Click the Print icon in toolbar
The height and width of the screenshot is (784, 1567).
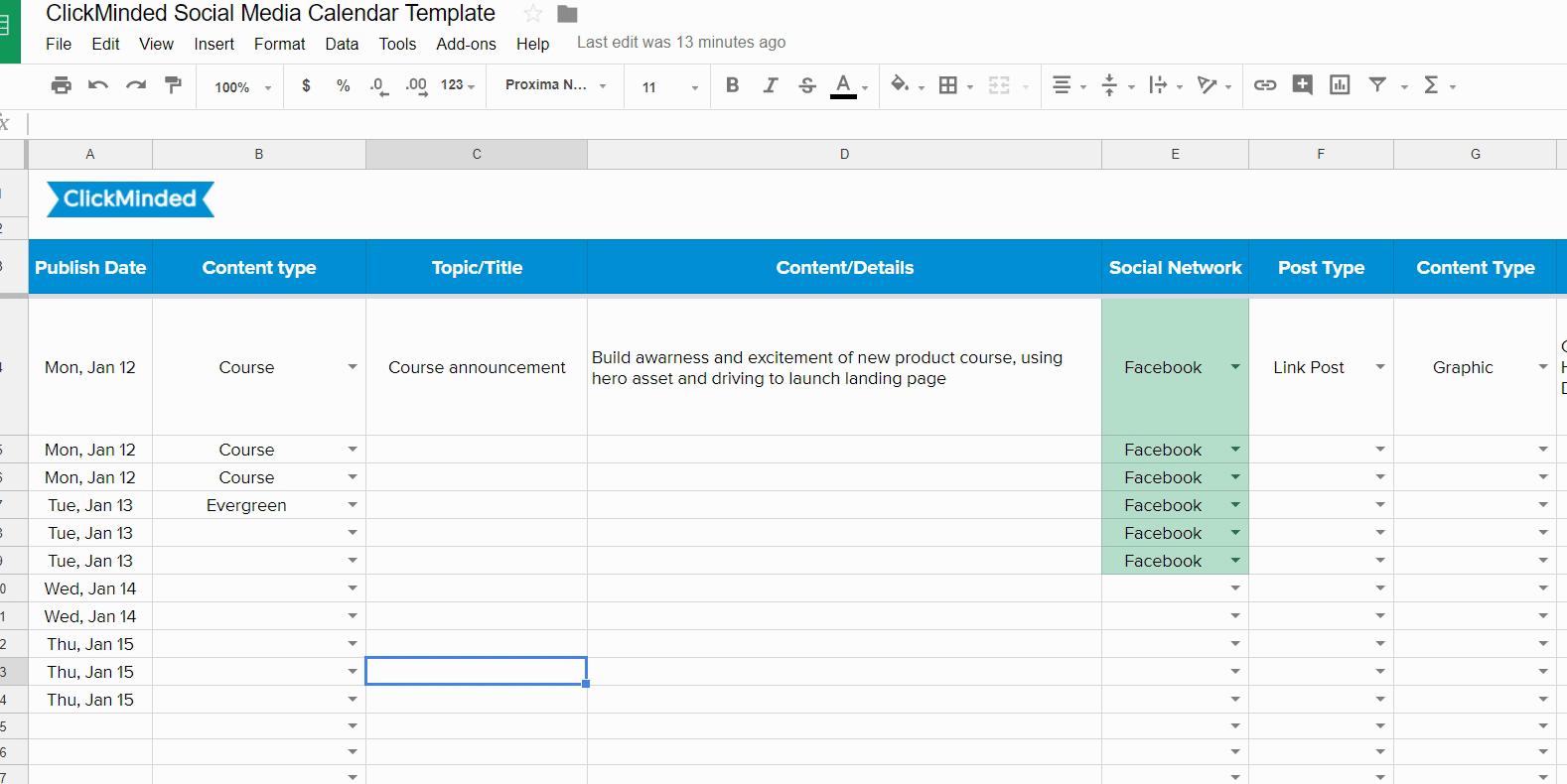click(61, 85)
